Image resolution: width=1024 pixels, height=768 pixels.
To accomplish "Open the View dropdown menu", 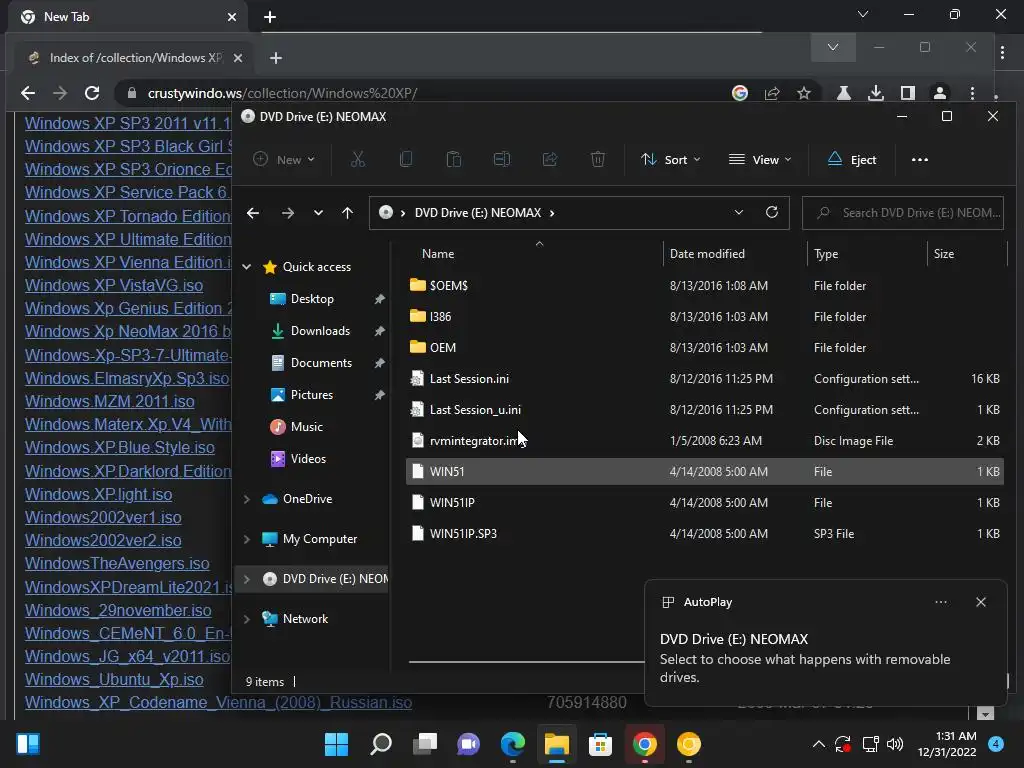I will 760,159.
